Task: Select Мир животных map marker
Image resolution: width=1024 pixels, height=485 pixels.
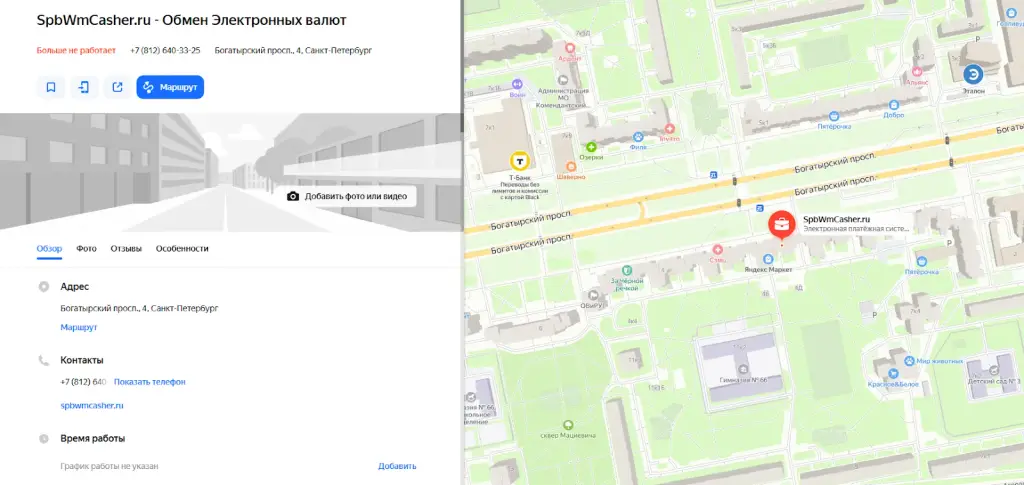Action: tap(908, 360)
